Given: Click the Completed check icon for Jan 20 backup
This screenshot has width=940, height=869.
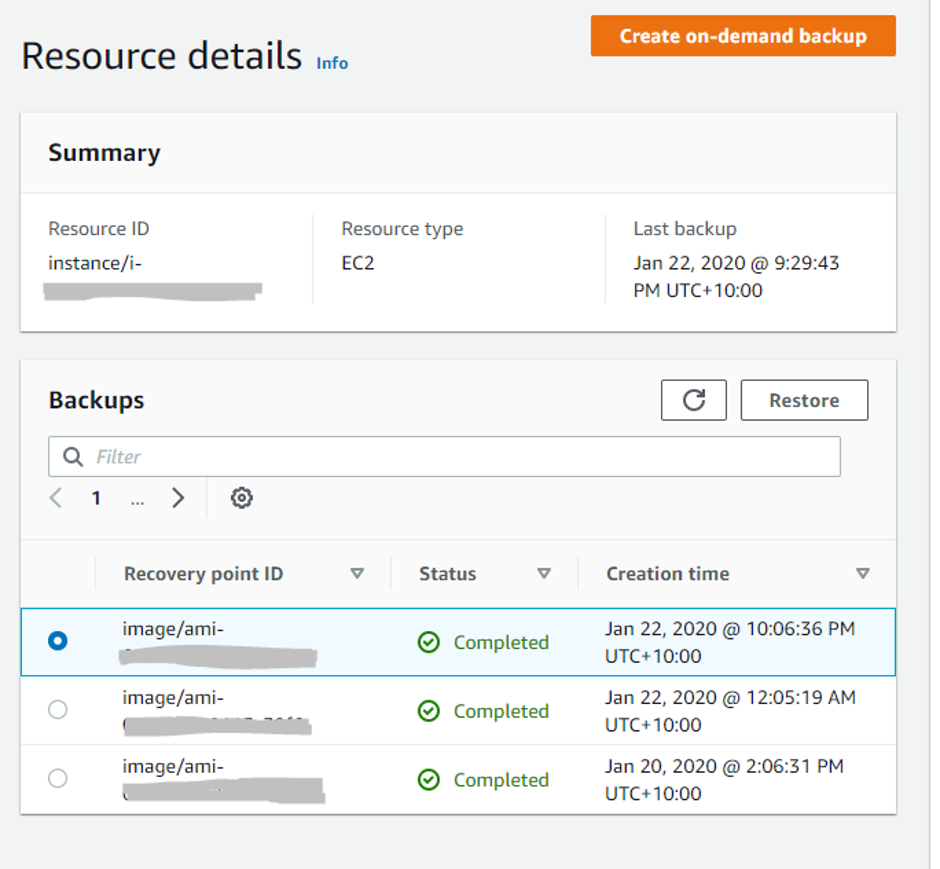Looking at the screenshot, I should tap(429, 780).
